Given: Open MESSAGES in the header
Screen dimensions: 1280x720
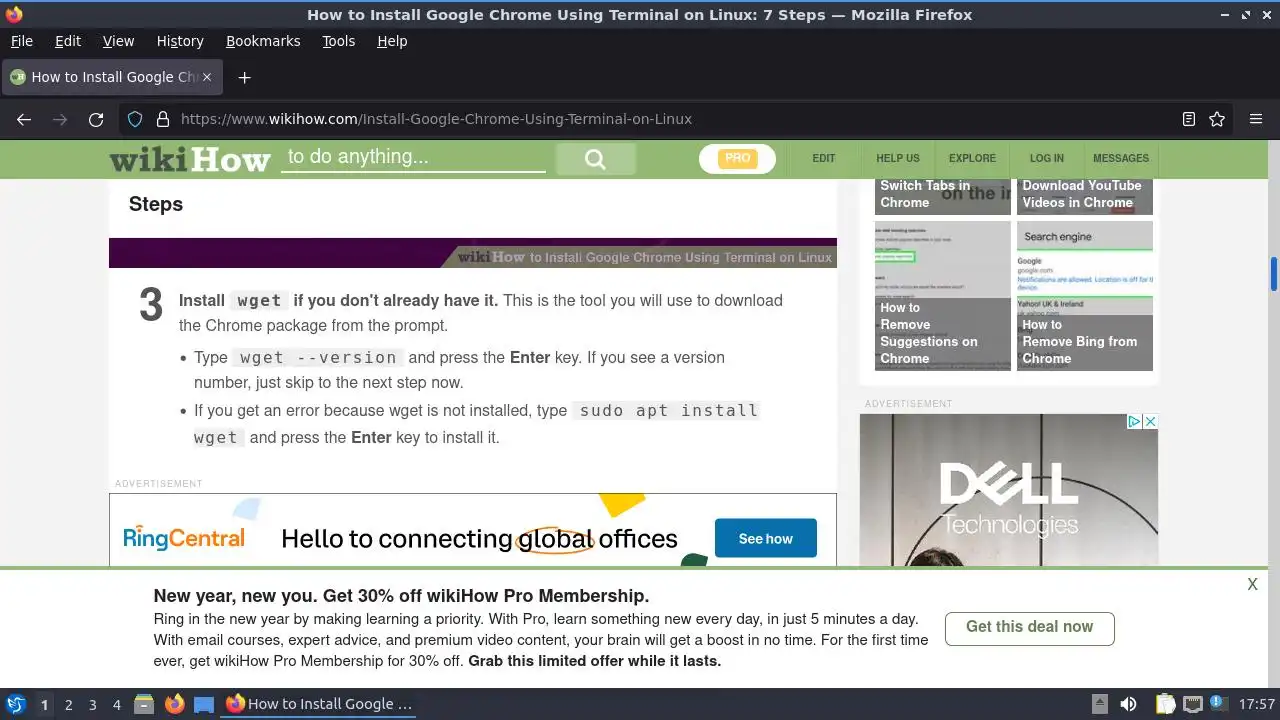Looking at the screenshot, I should tap(1121, 159).
